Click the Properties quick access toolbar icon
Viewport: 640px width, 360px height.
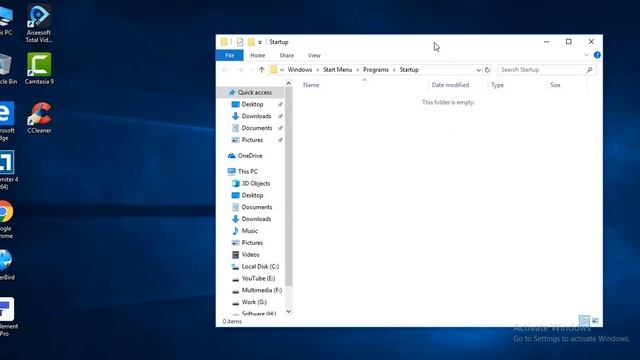[240, 42]
